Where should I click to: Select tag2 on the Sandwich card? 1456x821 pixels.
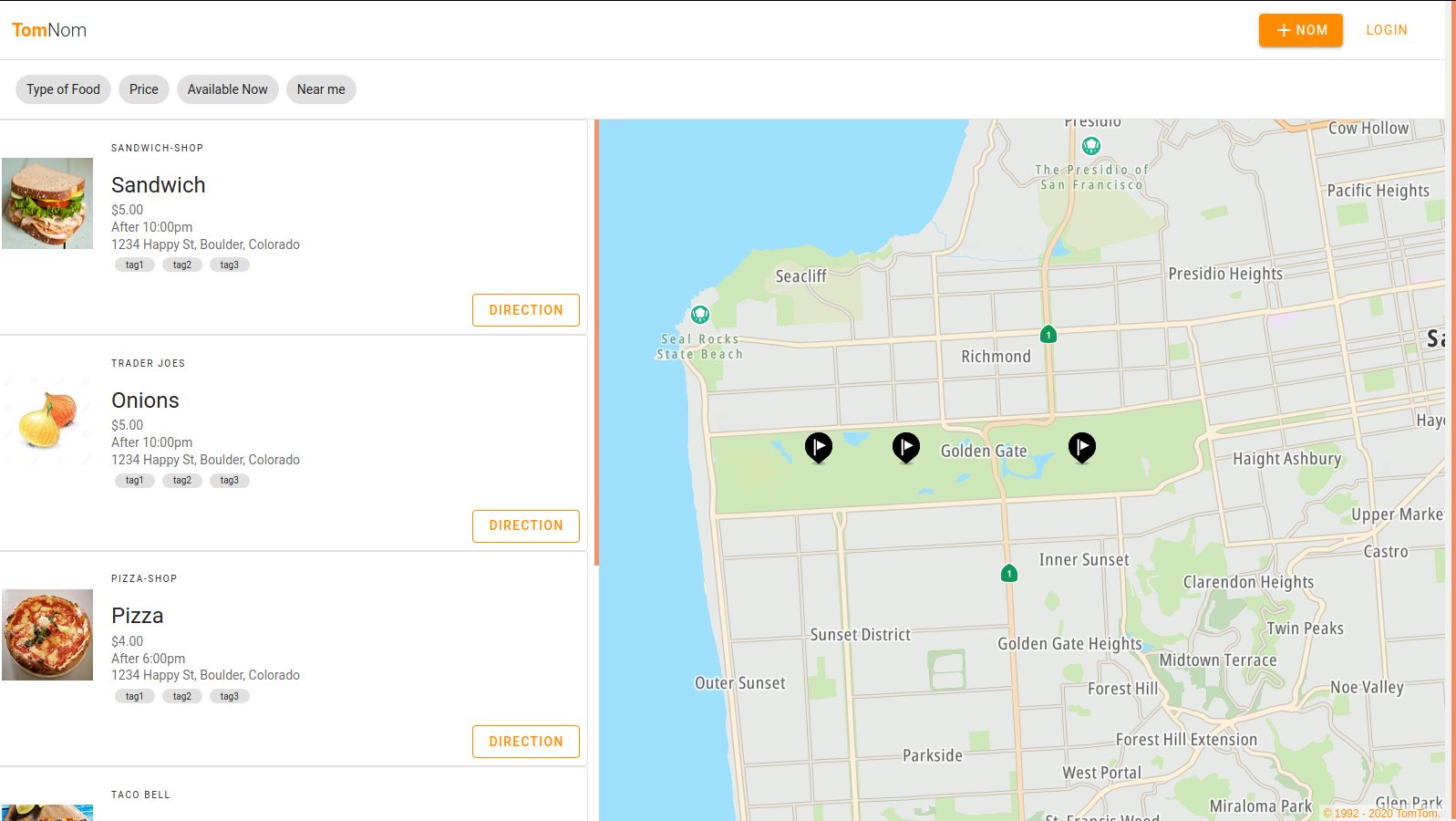click(x=182, y=265)
